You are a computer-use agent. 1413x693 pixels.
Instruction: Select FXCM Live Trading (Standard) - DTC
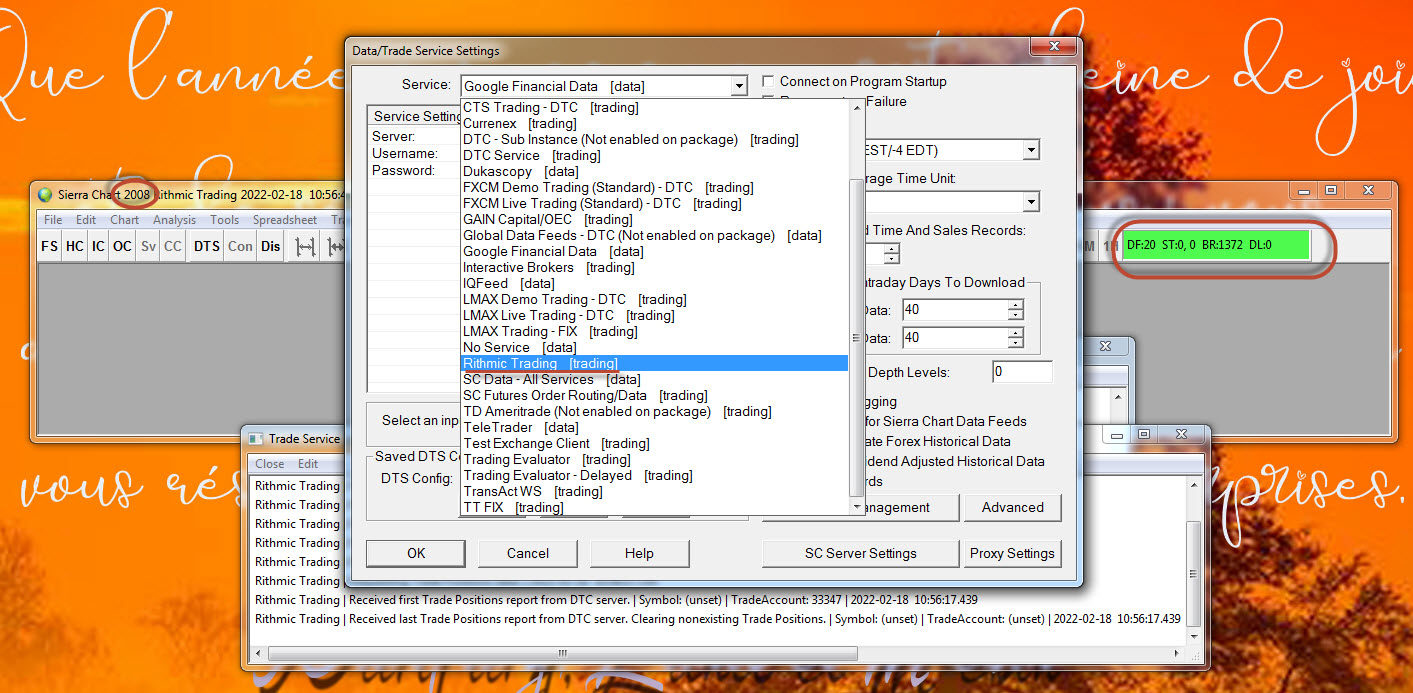point(654,203)
